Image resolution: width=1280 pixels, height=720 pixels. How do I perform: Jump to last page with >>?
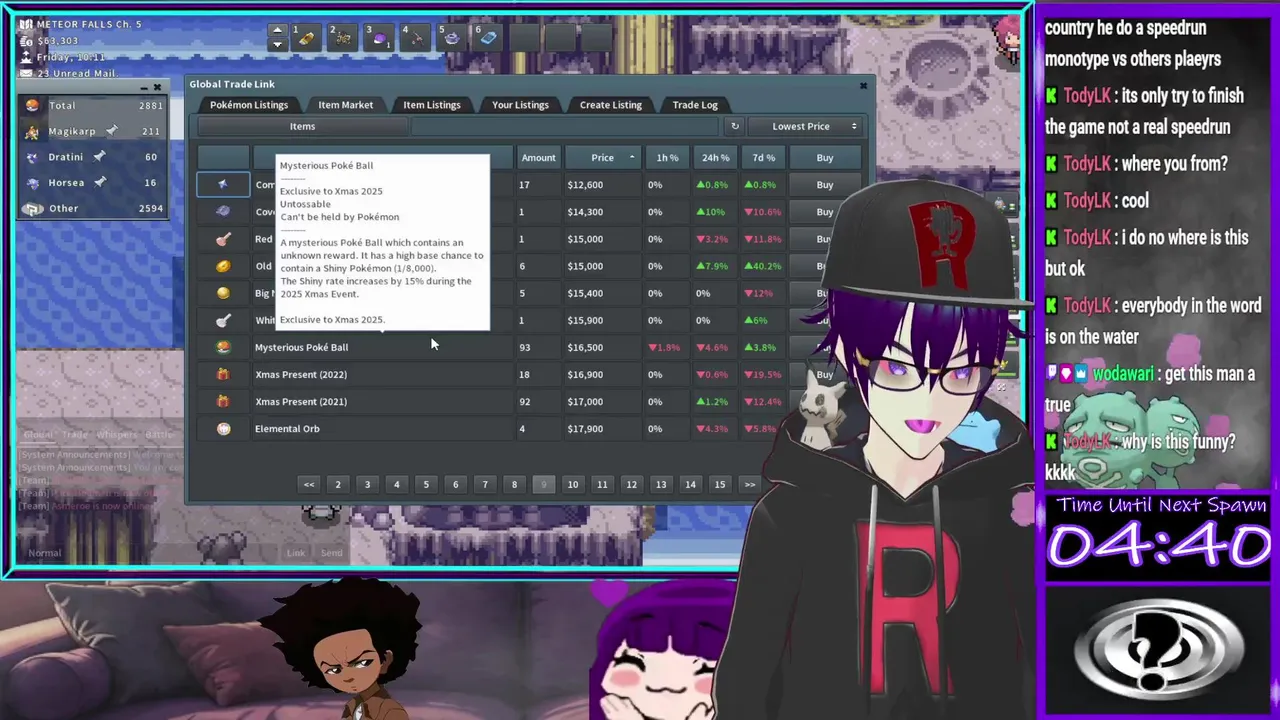749,485
